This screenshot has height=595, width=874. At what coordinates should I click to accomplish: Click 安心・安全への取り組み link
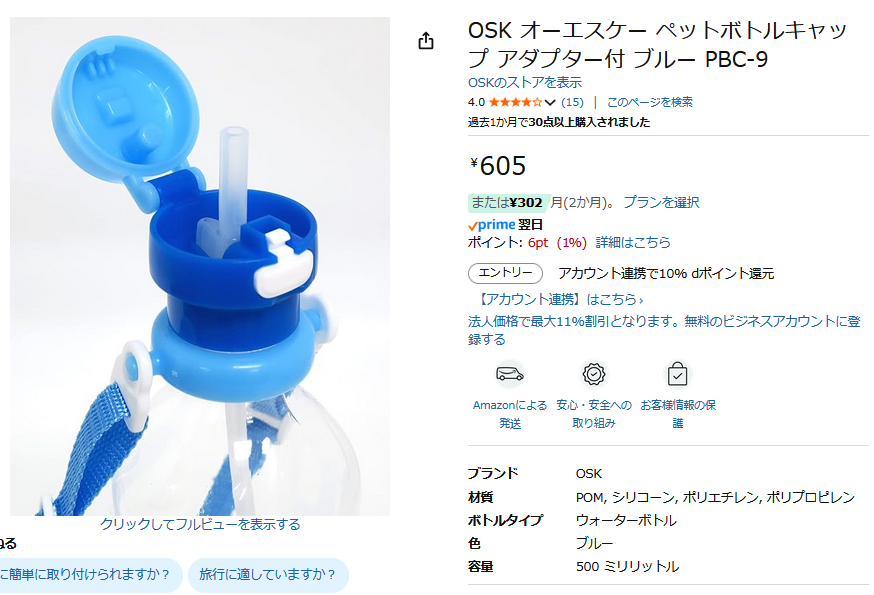594,414
